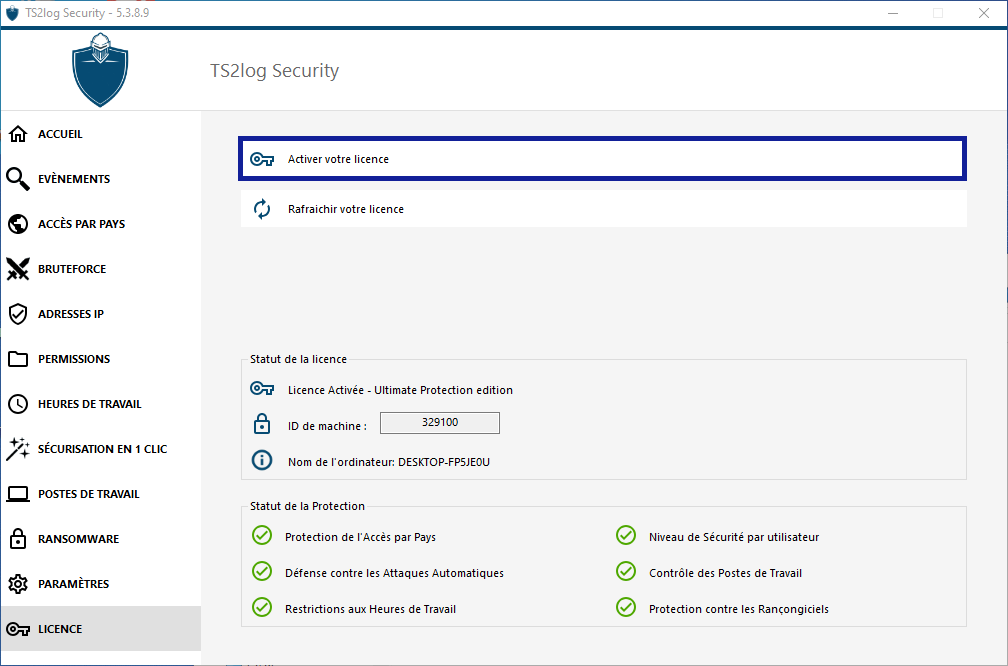Click the computer name DESKTOP-FP5JE0U text
Screen dimensions: 1008x666
(444, 462)
